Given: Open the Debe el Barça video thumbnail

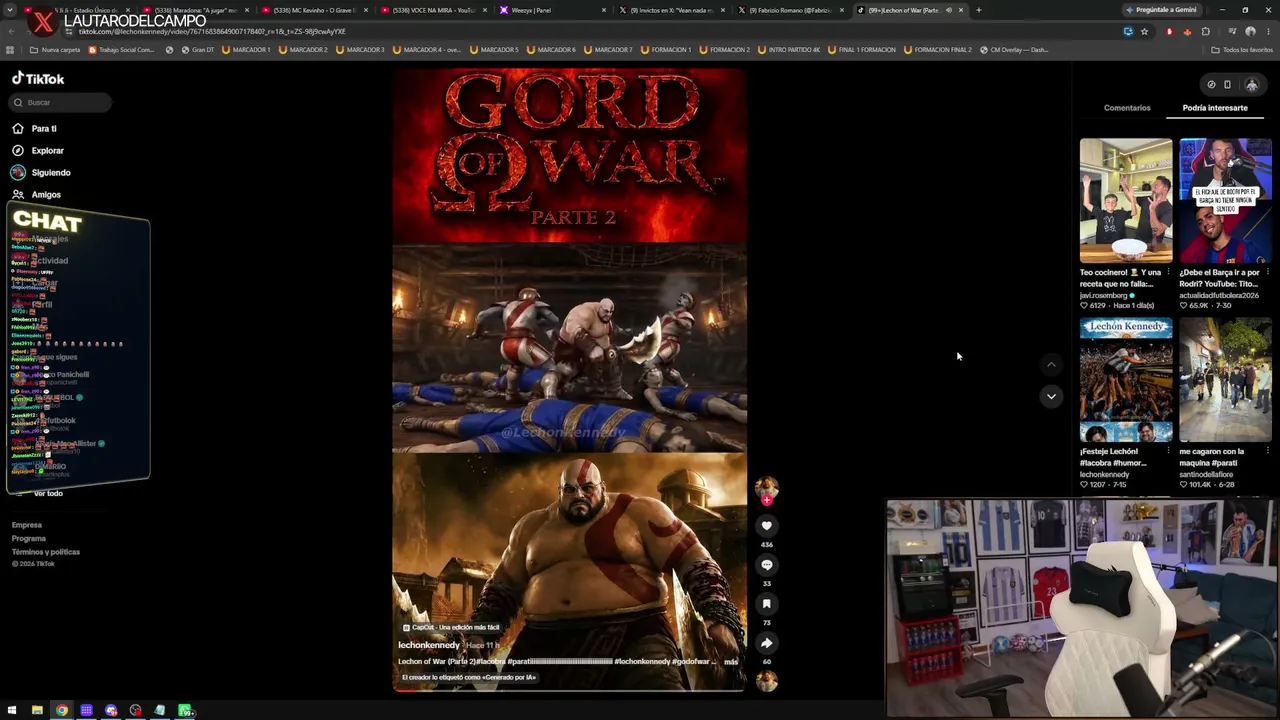Looking at the screenshot, I should [1225, 200].
